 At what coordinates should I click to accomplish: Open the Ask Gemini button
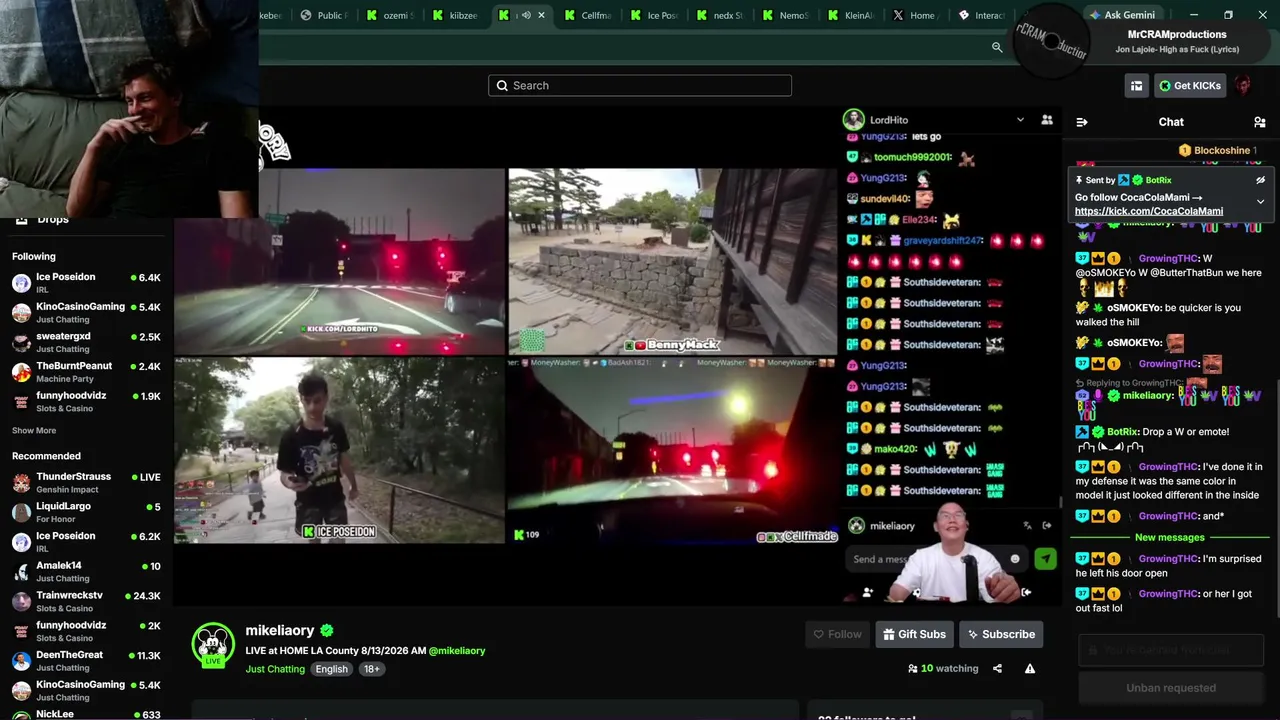point(1122,15)
